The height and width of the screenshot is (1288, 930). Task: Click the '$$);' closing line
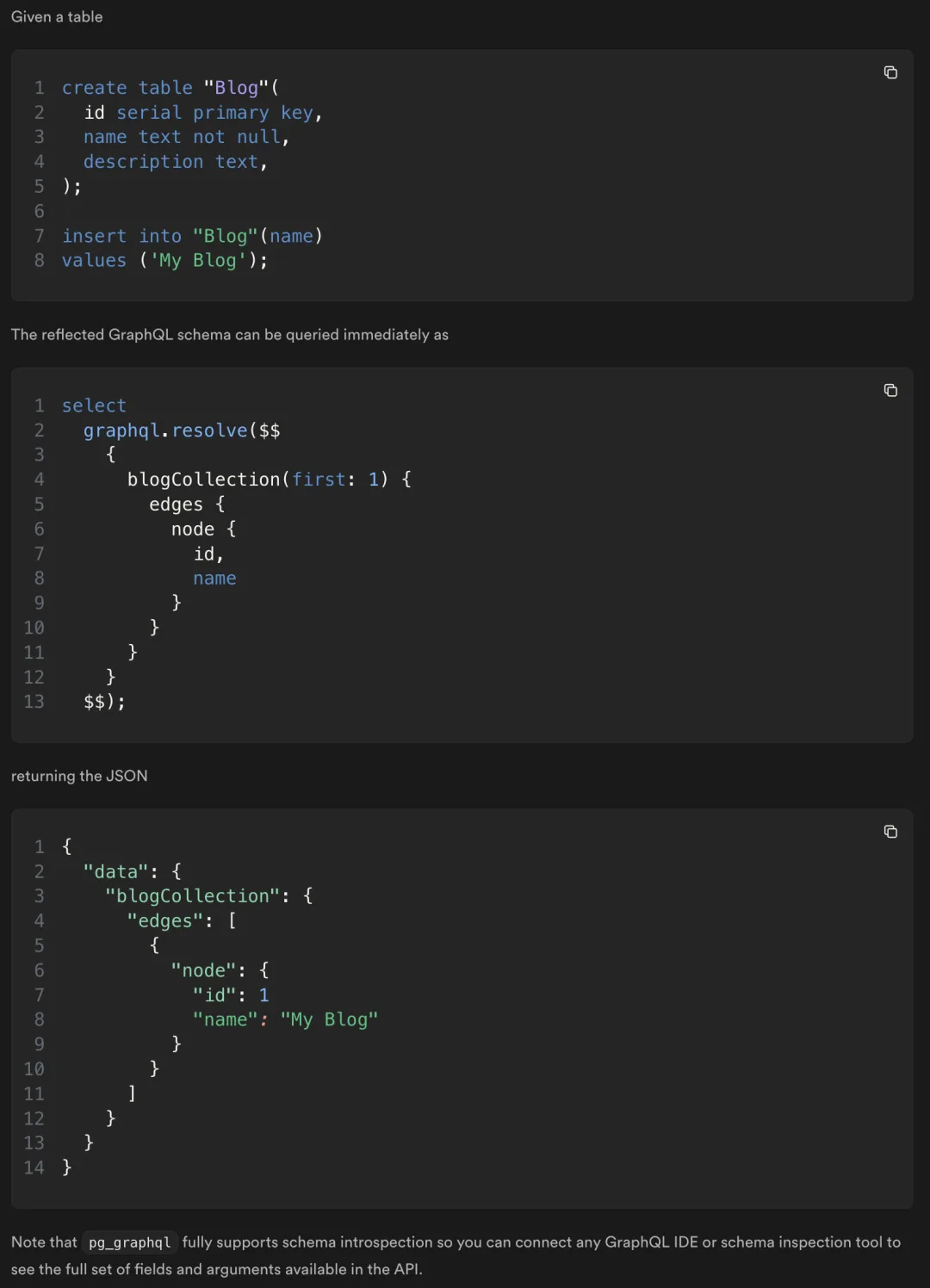point(104,702)
